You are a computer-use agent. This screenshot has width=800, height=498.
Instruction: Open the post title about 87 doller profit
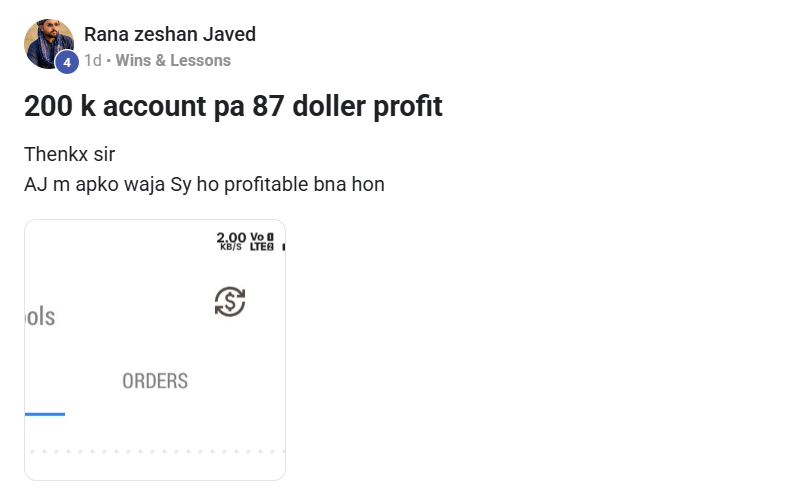click(233, 106)
